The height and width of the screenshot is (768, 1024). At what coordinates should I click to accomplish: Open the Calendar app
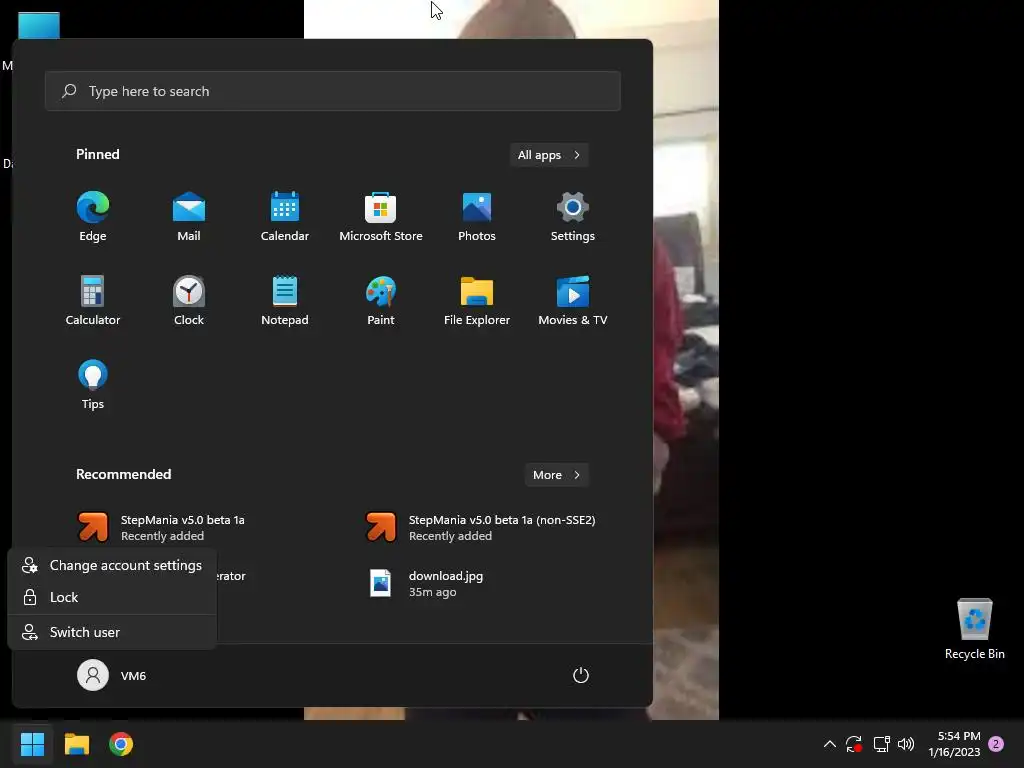285,217
